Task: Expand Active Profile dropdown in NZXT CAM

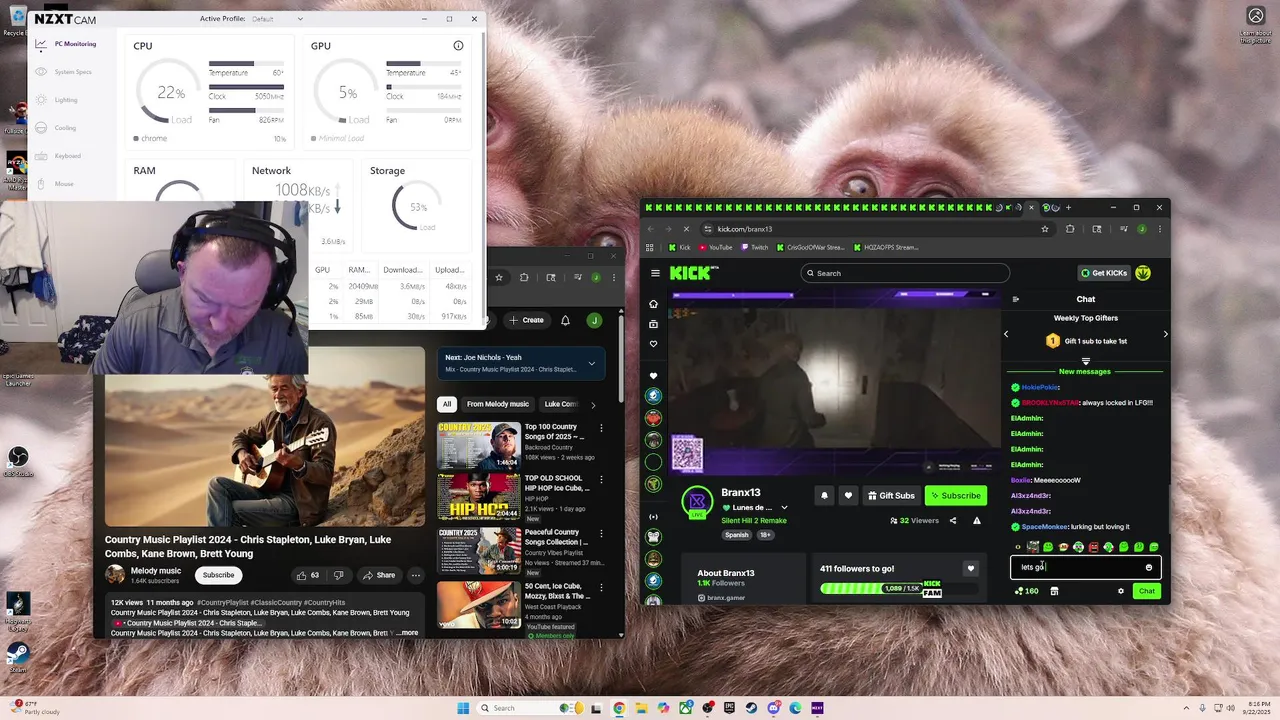Action: point(278,18)
